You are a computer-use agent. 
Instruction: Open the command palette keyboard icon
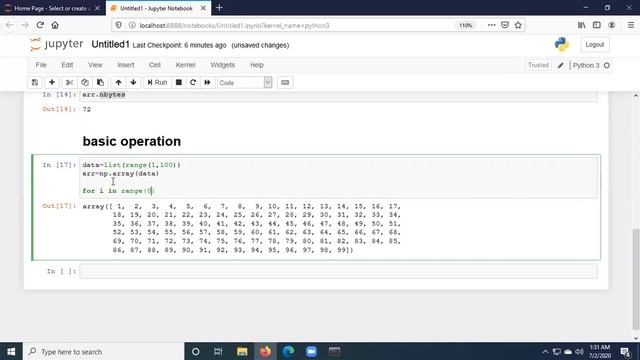tap(285, 82)
